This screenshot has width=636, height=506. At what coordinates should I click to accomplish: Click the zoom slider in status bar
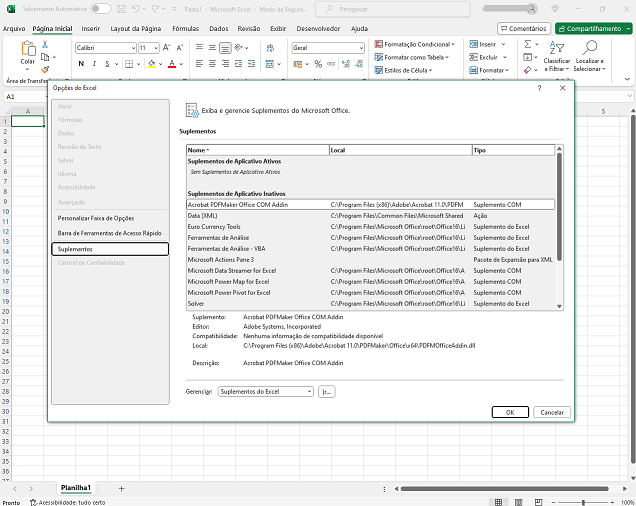tap(583, 502)
